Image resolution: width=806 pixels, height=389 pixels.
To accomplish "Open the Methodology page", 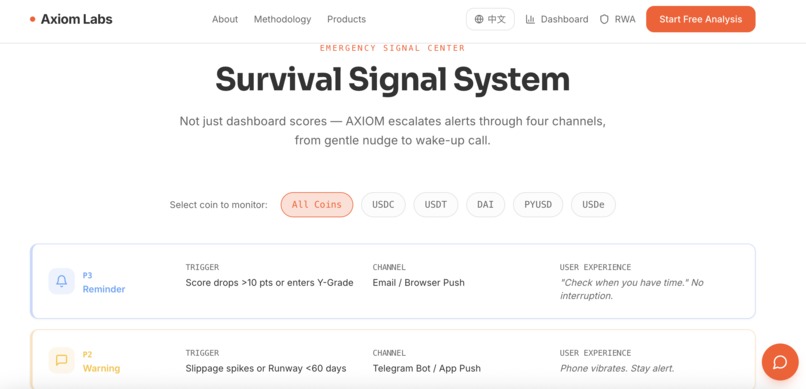I will click(282, 20).
